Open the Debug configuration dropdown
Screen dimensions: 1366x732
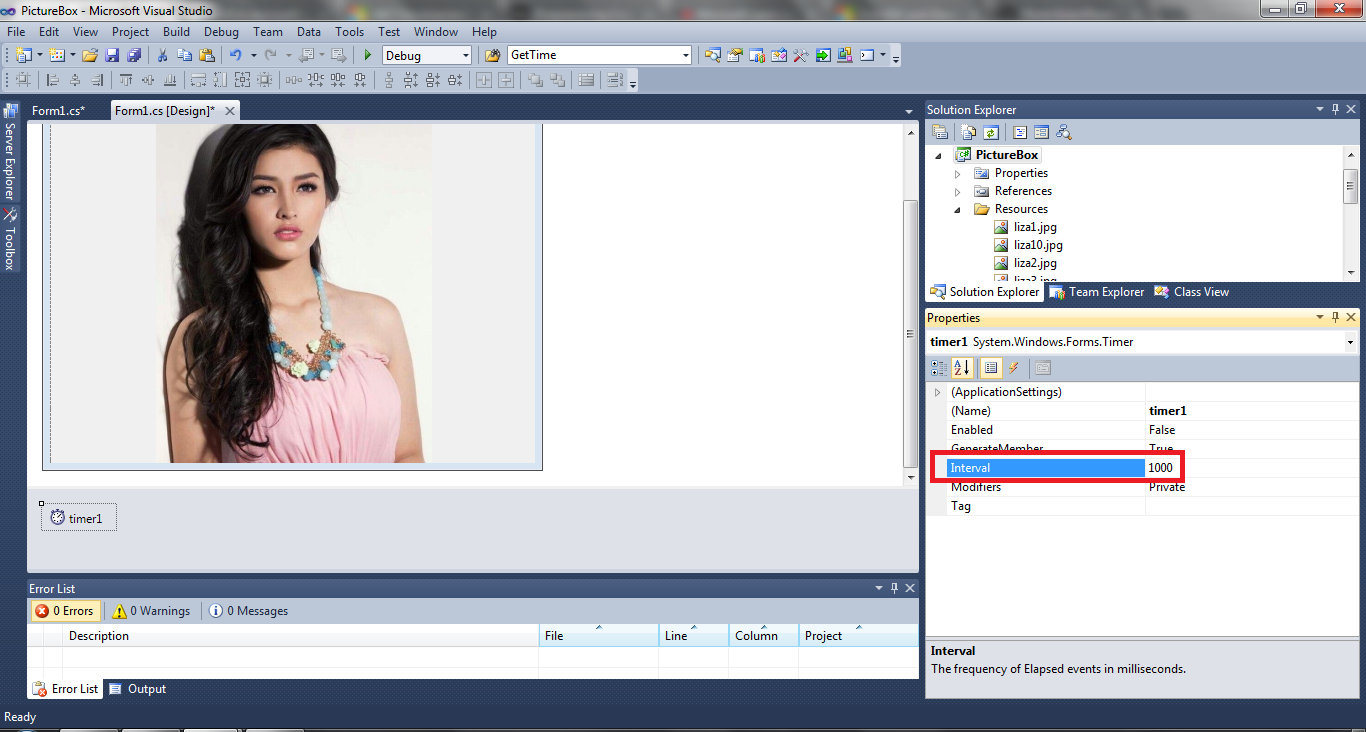(465, 55)
